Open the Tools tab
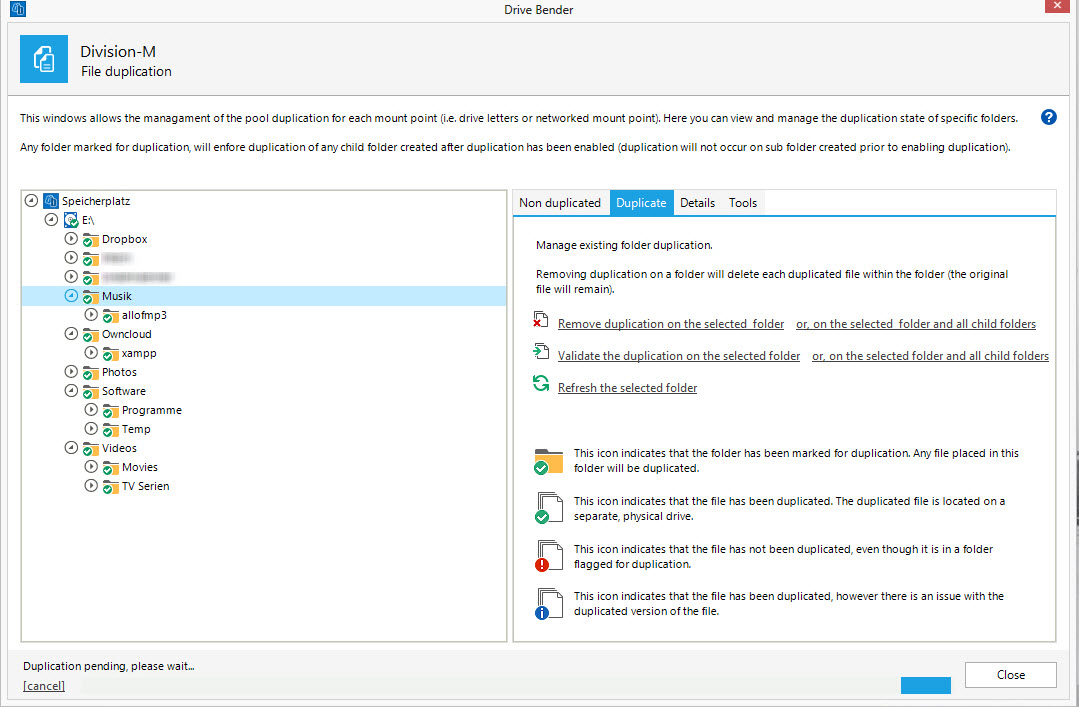 click(x=743, y=203)
